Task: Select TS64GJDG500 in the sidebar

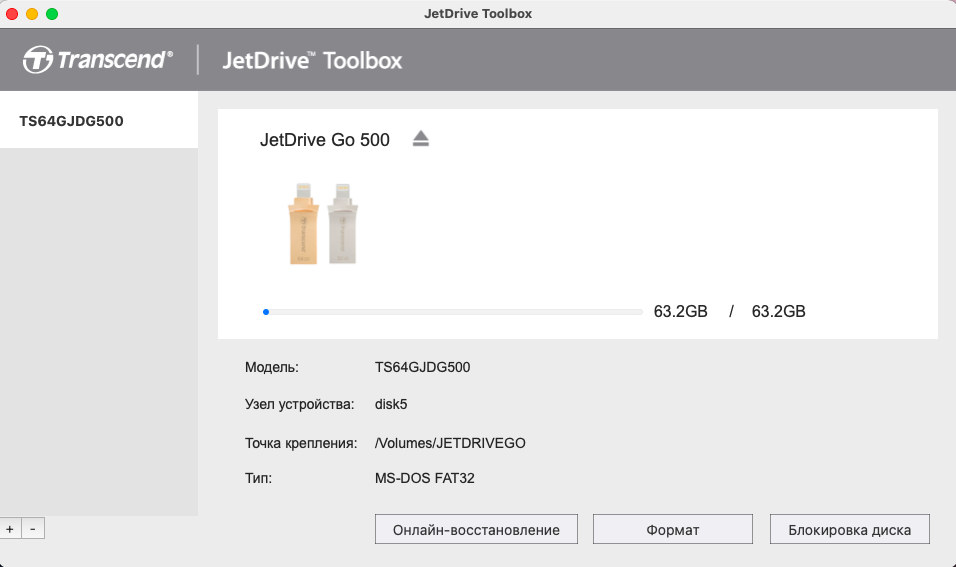Action: coord(99,121)
